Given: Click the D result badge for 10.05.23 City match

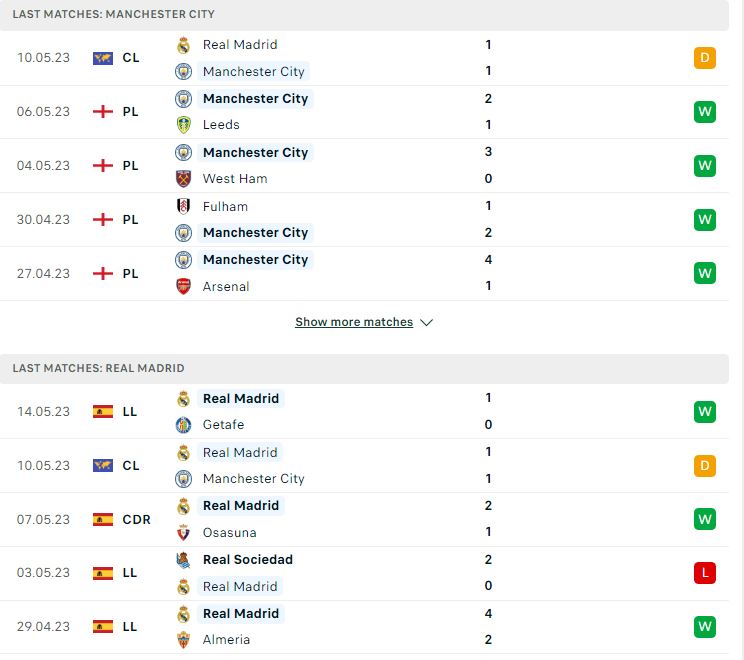Looking at the screenshot, I should [705, 58].
